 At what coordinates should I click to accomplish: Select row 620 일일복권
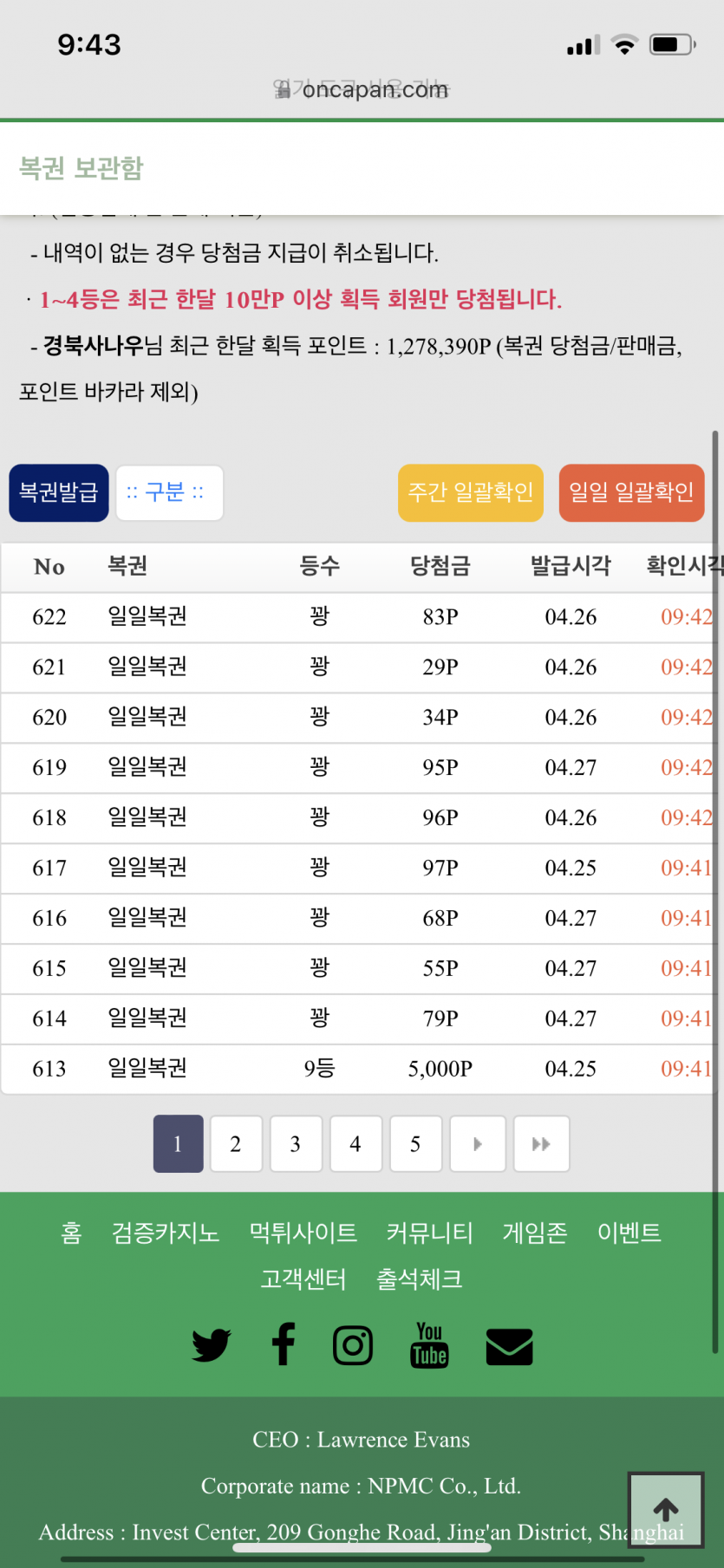[357, 718]
